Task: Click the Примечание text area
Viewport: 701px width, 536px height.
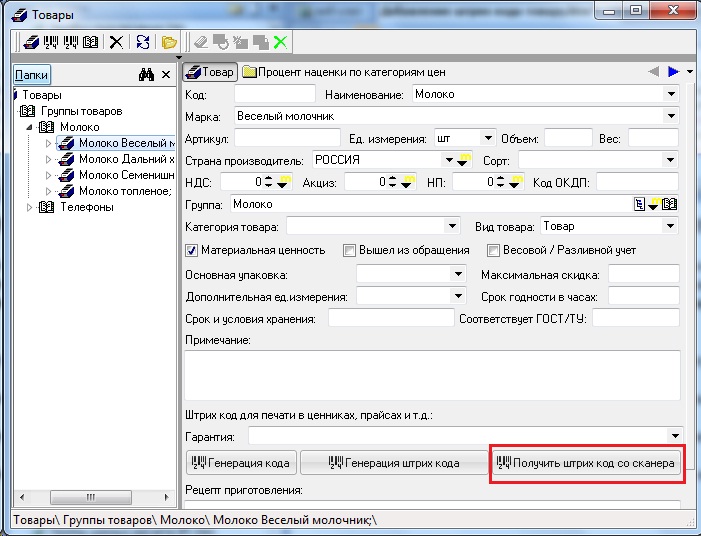Action: click(x=432, y=375)
